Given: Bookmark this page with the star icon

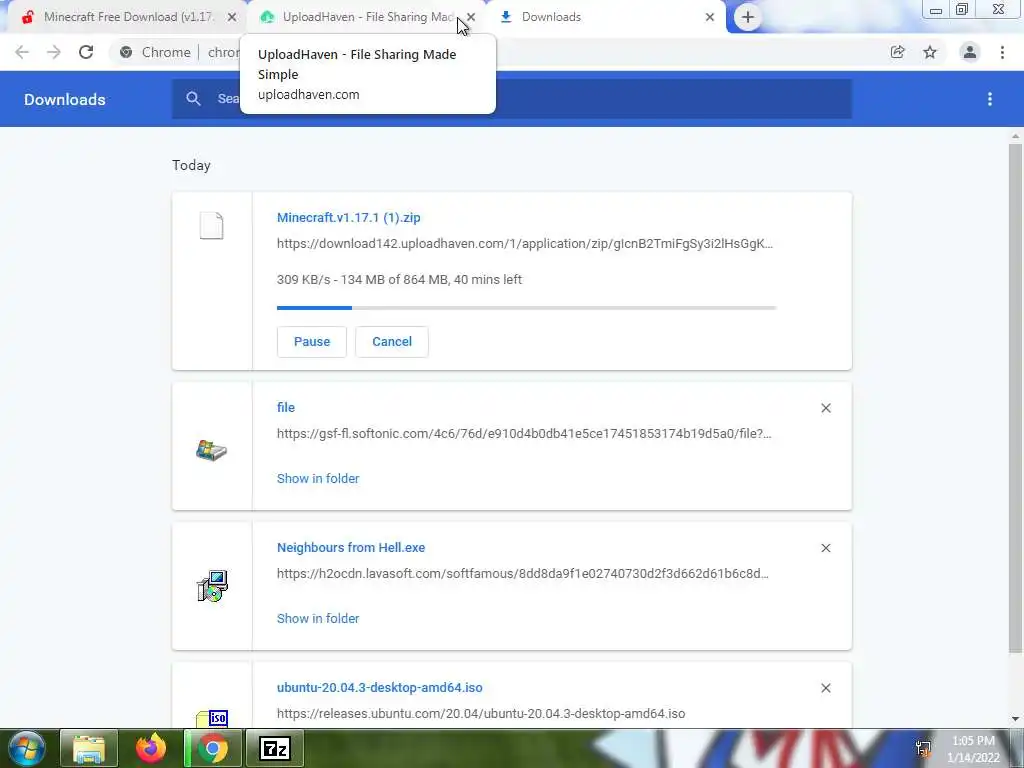Looking at the screenshot, I should 930,52.
